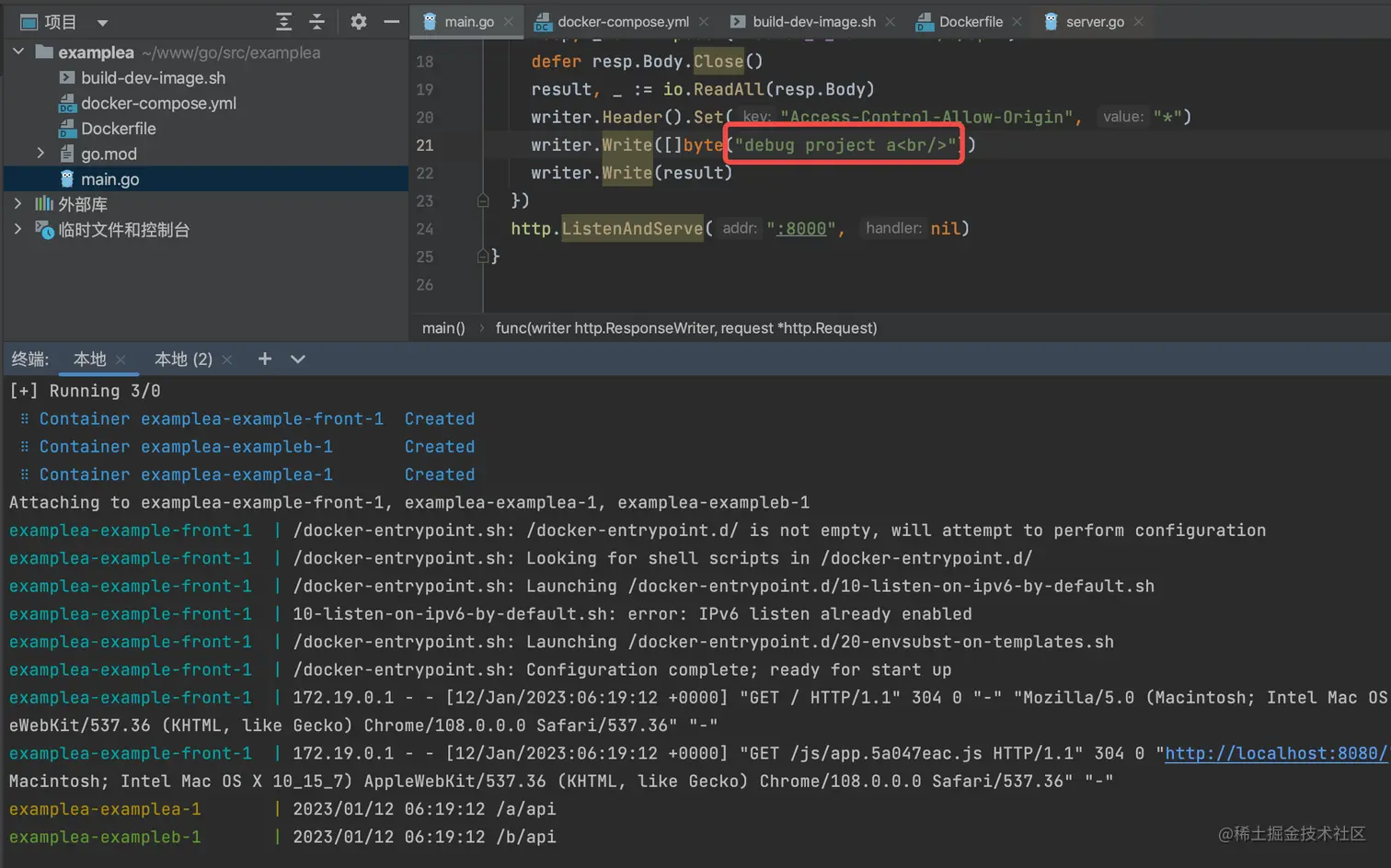Click ListenAndServe on line 24
This screenshot has width=1391, height=868.
click(x=632, y=229)
